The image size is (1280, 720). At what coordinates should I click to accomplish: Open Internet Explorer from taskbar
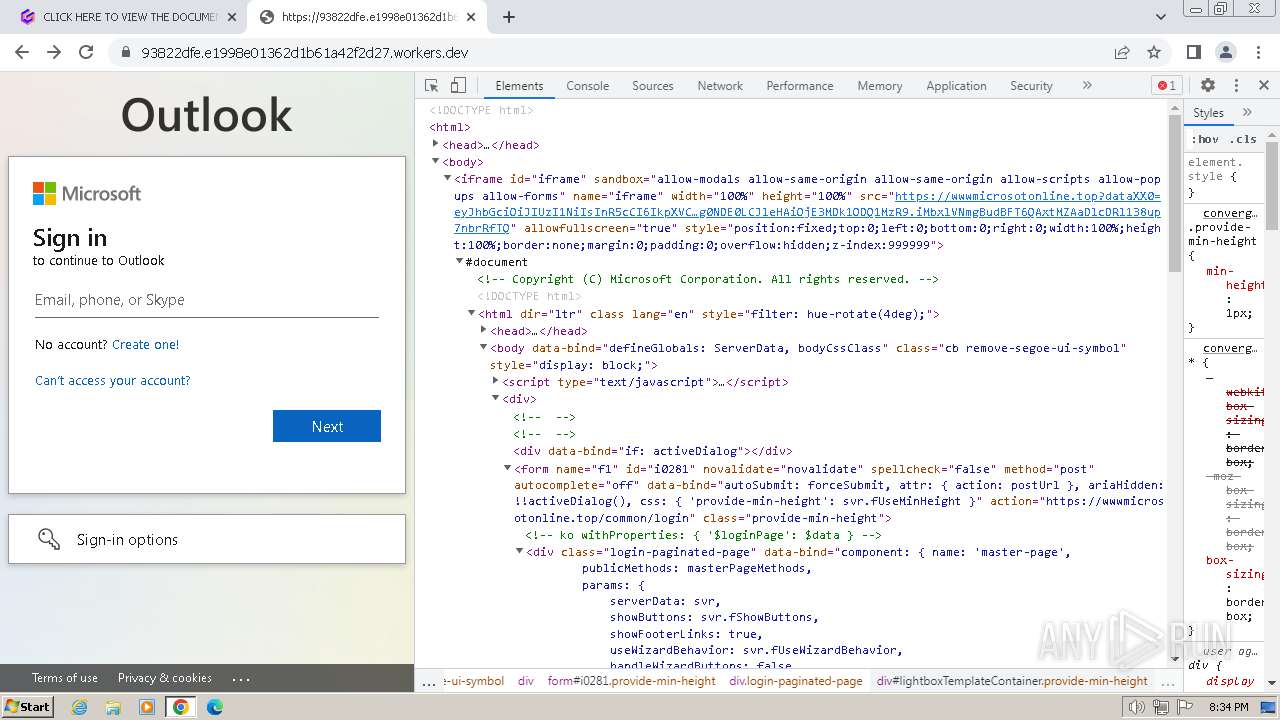pyautogui.click(x=80, y=707)
